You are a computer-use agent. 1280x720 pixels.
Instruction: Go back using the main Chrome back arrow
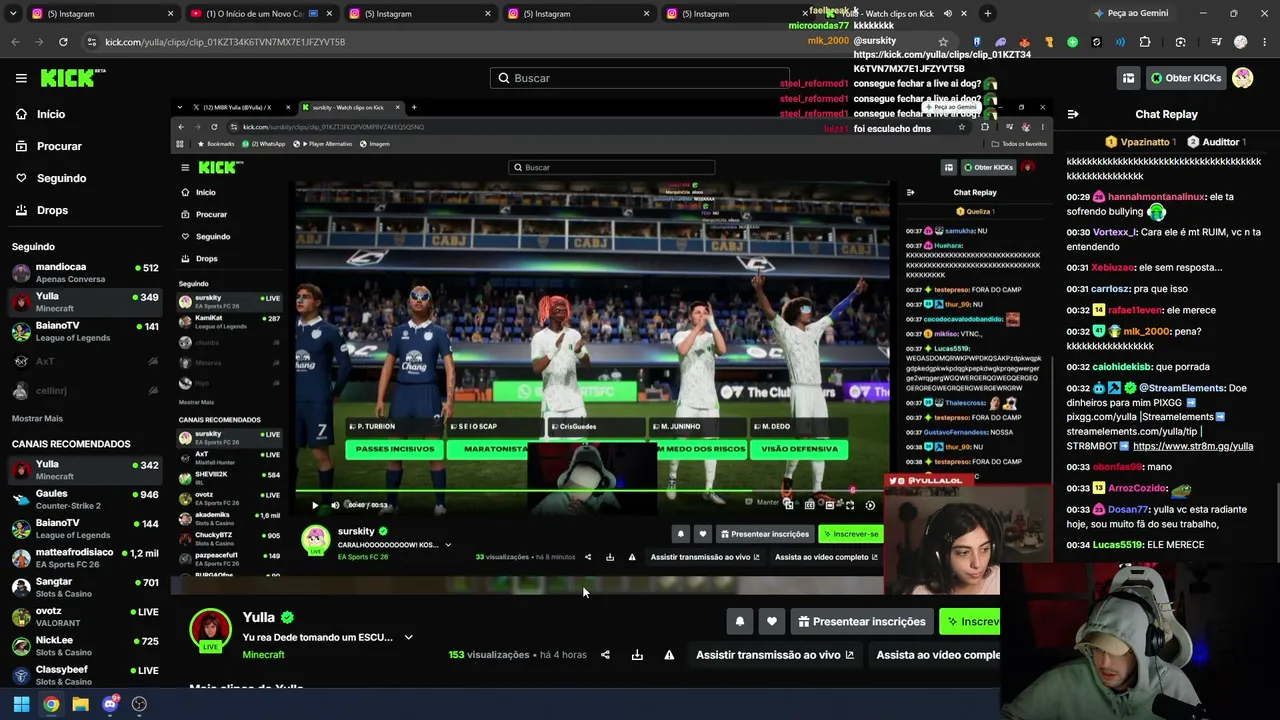pos(15,42)
